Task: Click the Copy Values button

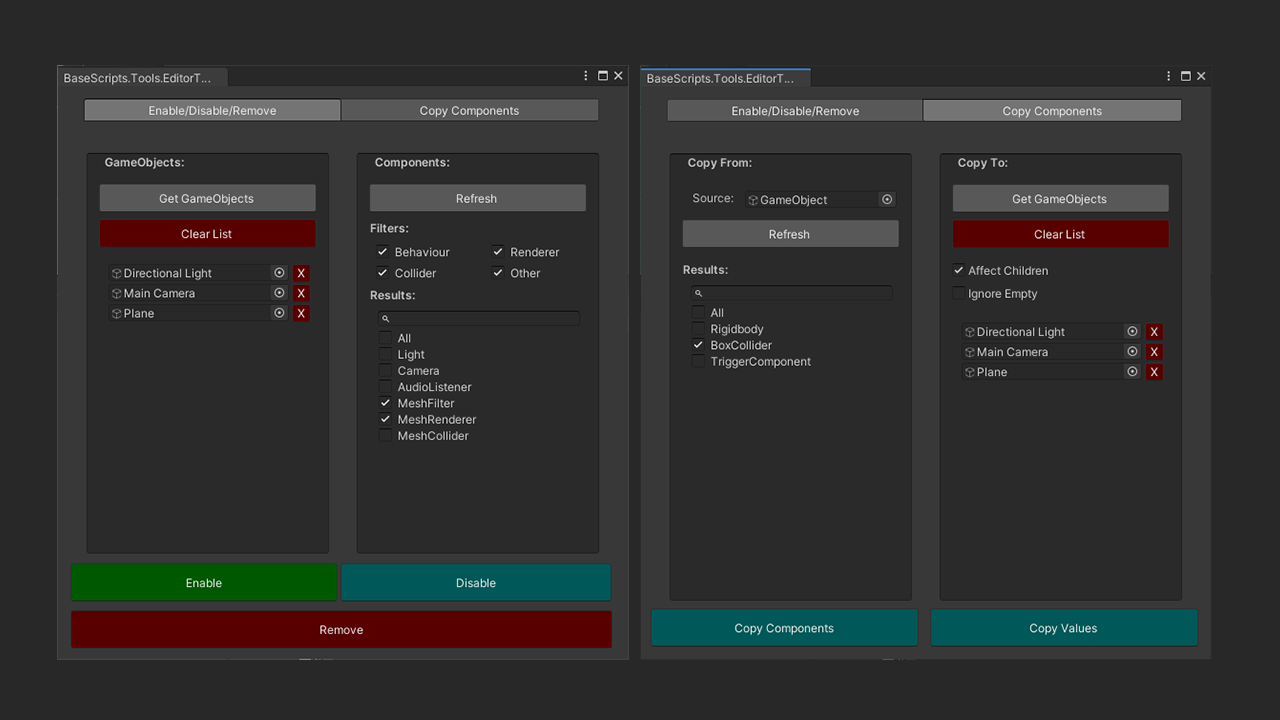Action: (x=1063, y=628)
